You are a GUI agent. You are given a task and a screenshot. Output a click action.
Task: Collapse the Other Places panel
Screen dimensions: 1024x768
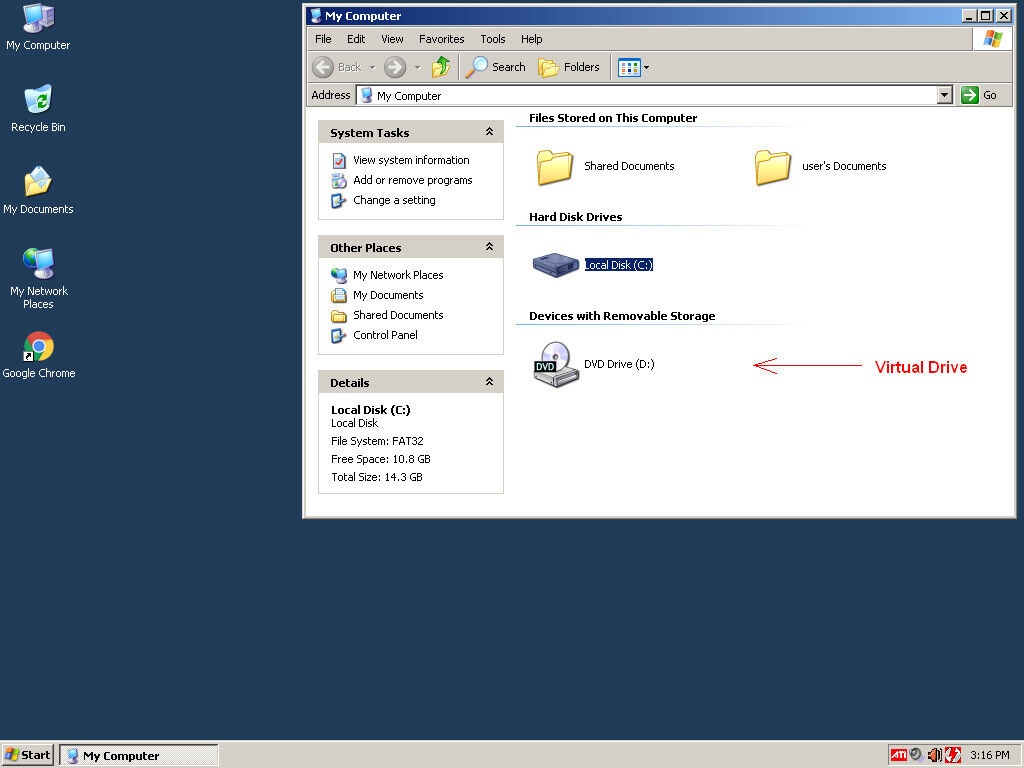pos(489,247)
